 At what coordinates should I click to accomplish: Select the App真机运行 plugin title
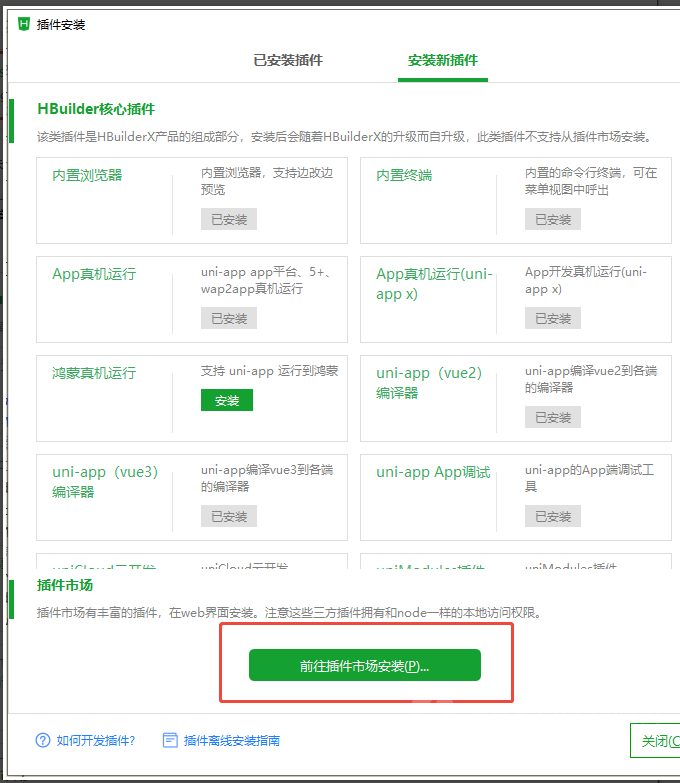tap(94, 274)
